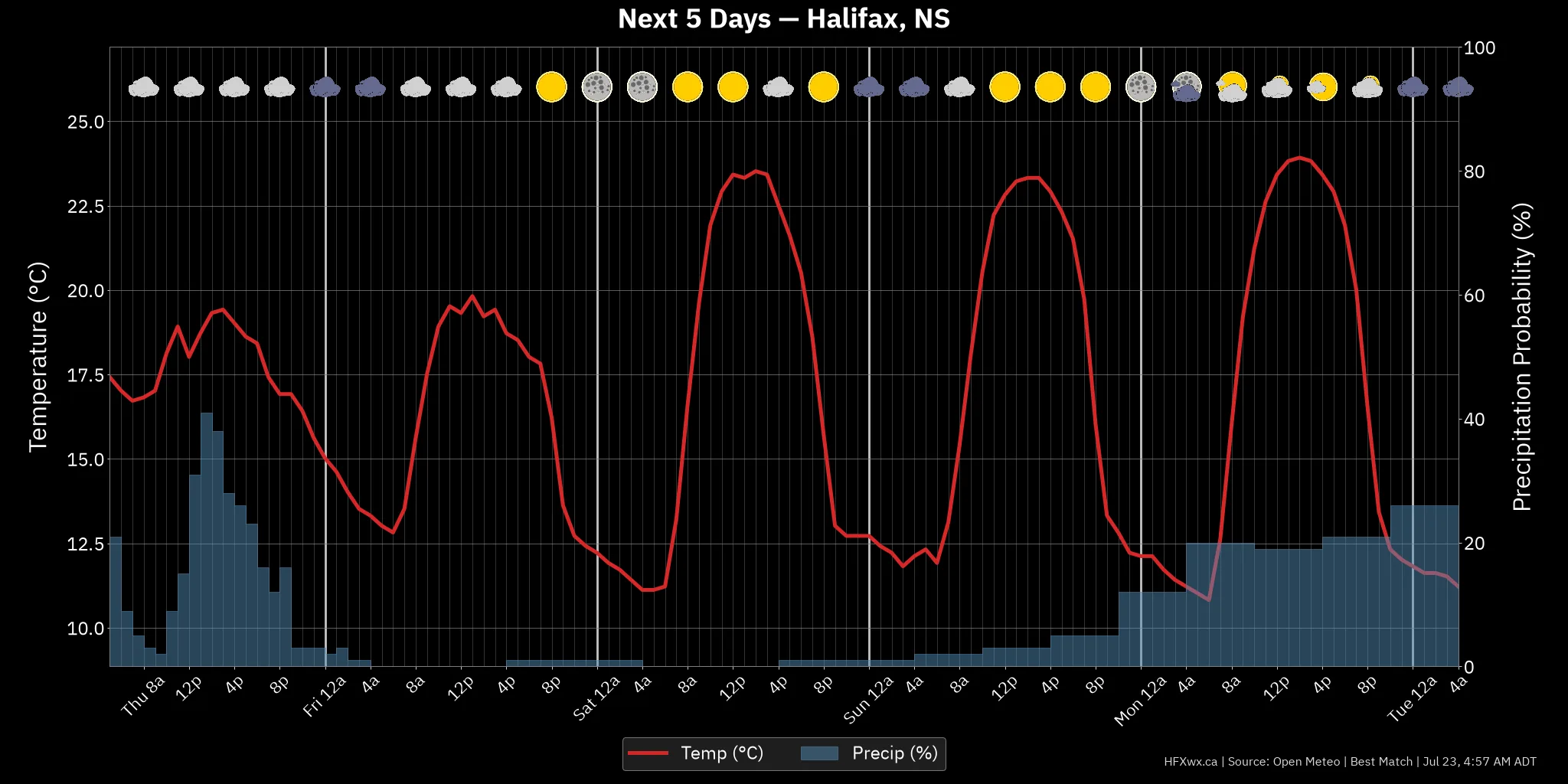
Task: Select the moon icon at Saturday 12 AM
Action: point(597,87)
